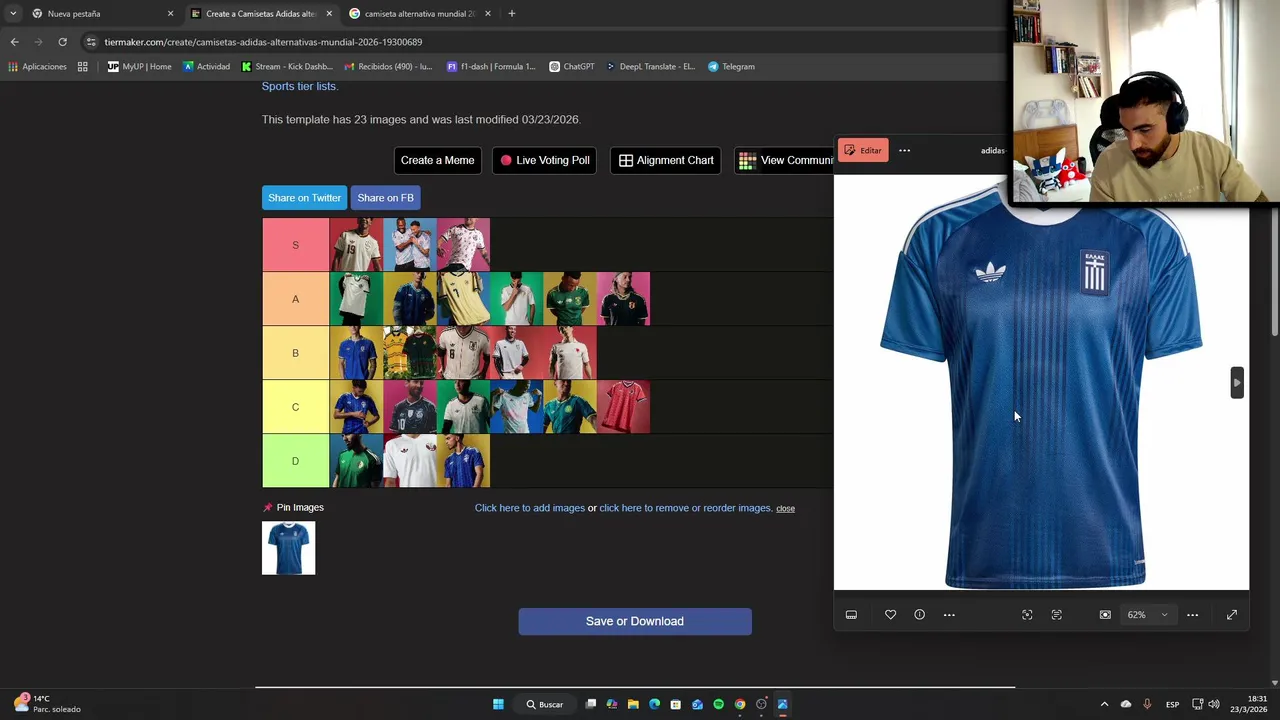Image resolution: width=1280 pixels, height=720 pixels.
Task: Click the address bar URL
Action: click(263, 42)
